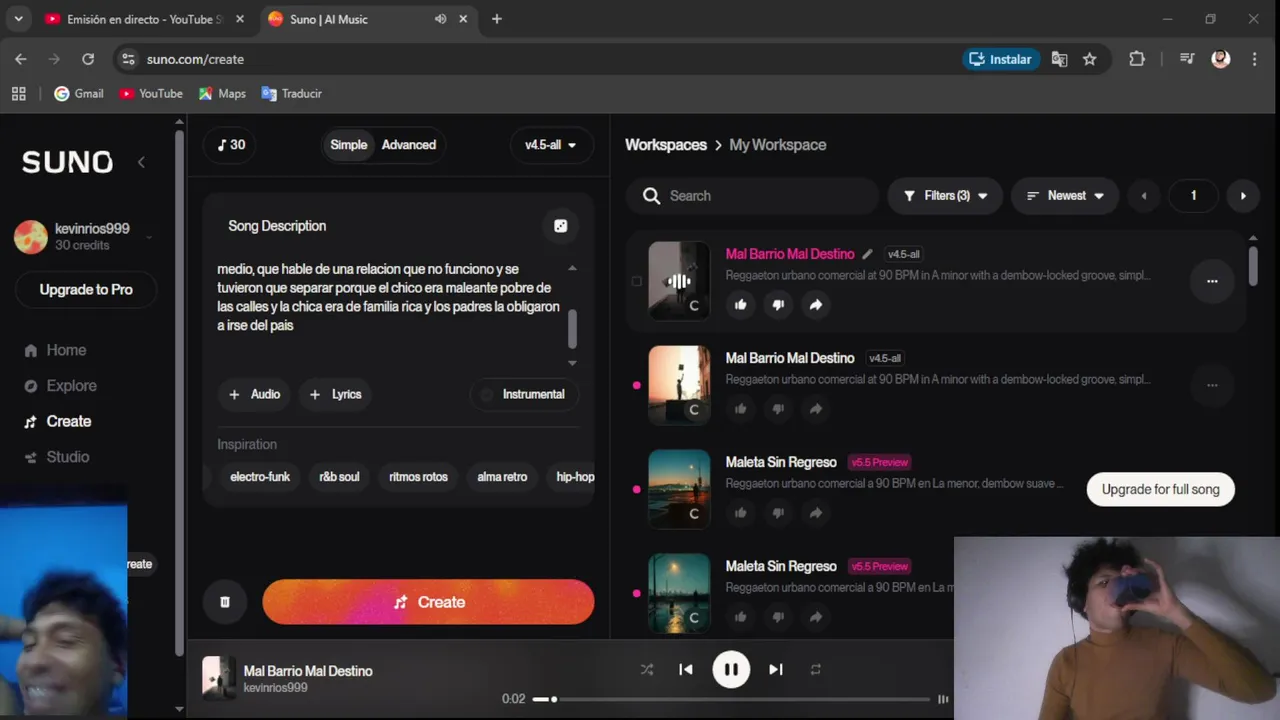Mute the Suno tab audio icon

pos(440,19)
